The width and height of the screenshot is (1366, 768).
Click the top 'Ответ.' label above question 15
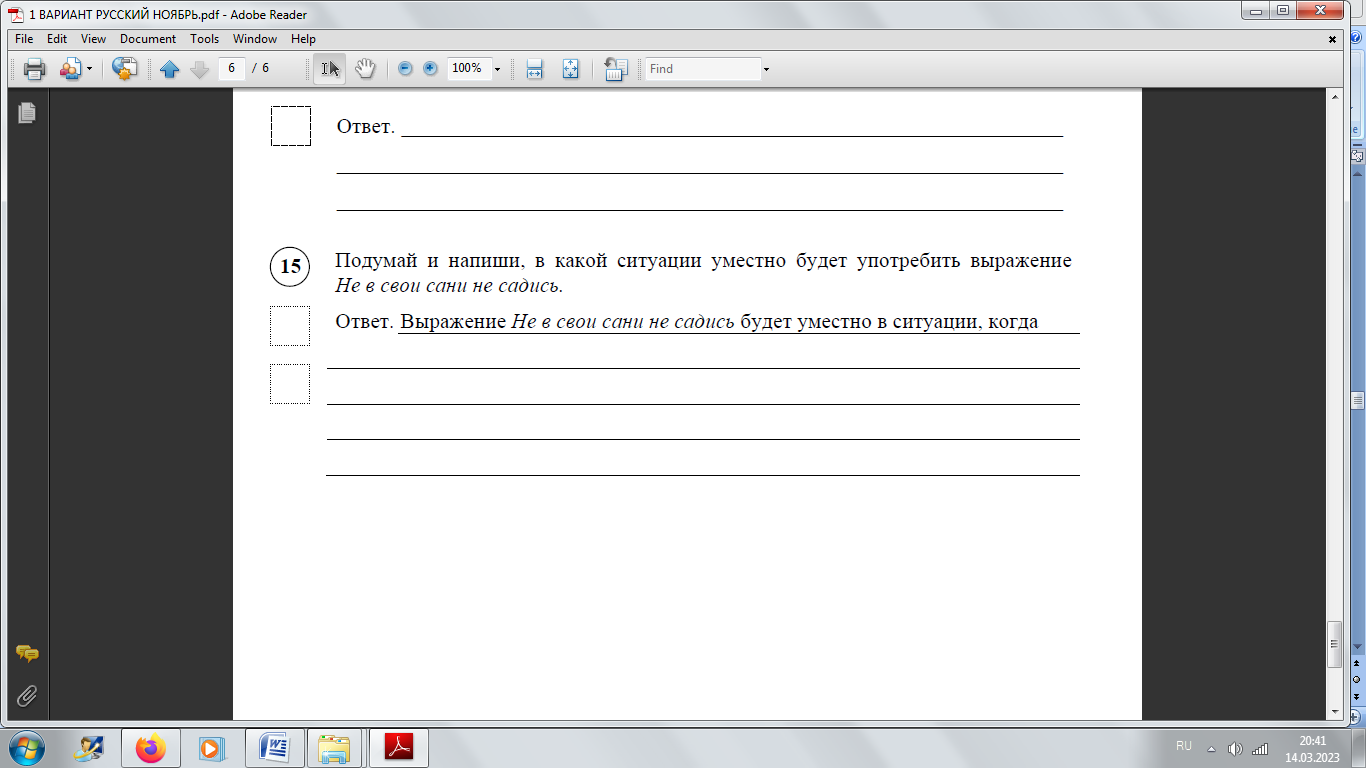click(366, 127)
